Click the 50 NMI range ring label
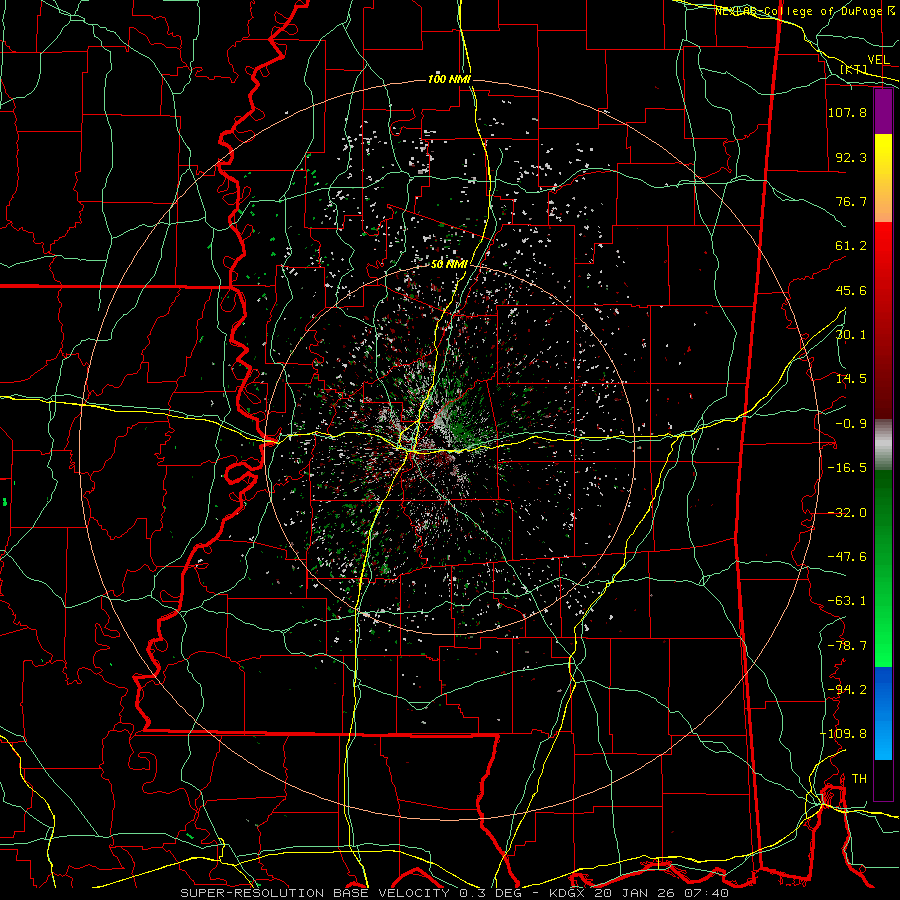 [449, 265]
